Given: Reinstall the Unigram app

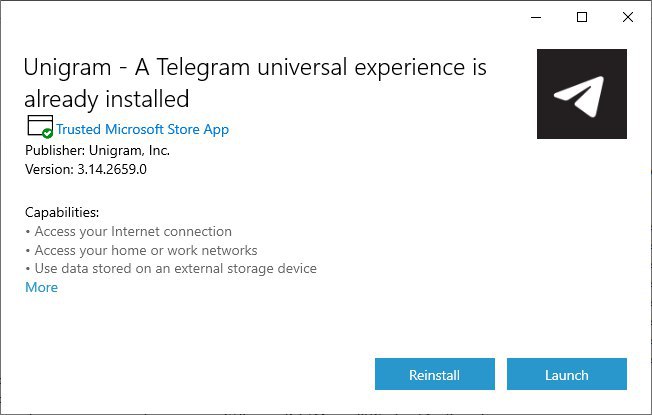Looking at the screenshot, I should pyautogui.click(x=435, y=374).
